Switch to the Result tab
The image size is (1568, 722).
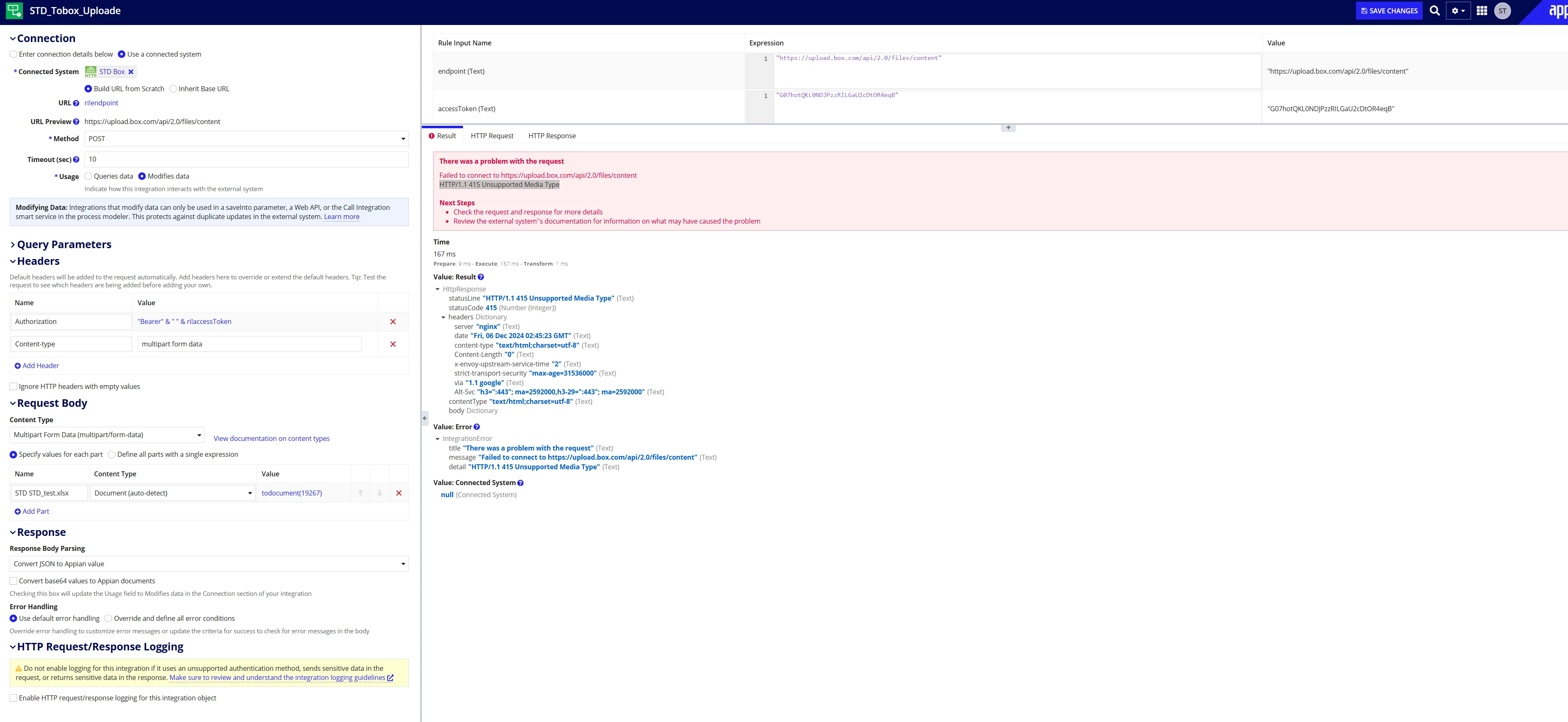[x=443, y=136]
